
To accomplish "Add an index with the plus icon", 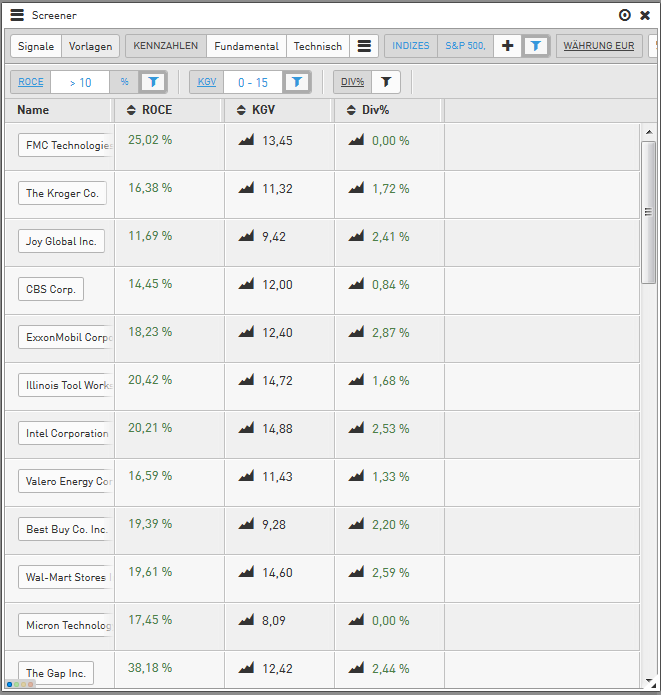I will click(x=508, y=46).
